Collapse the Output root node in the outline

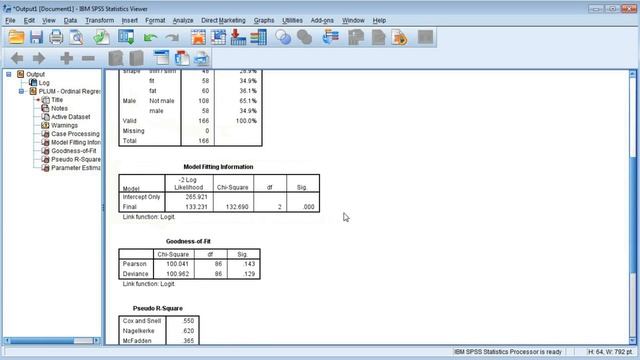coord(9,74)
